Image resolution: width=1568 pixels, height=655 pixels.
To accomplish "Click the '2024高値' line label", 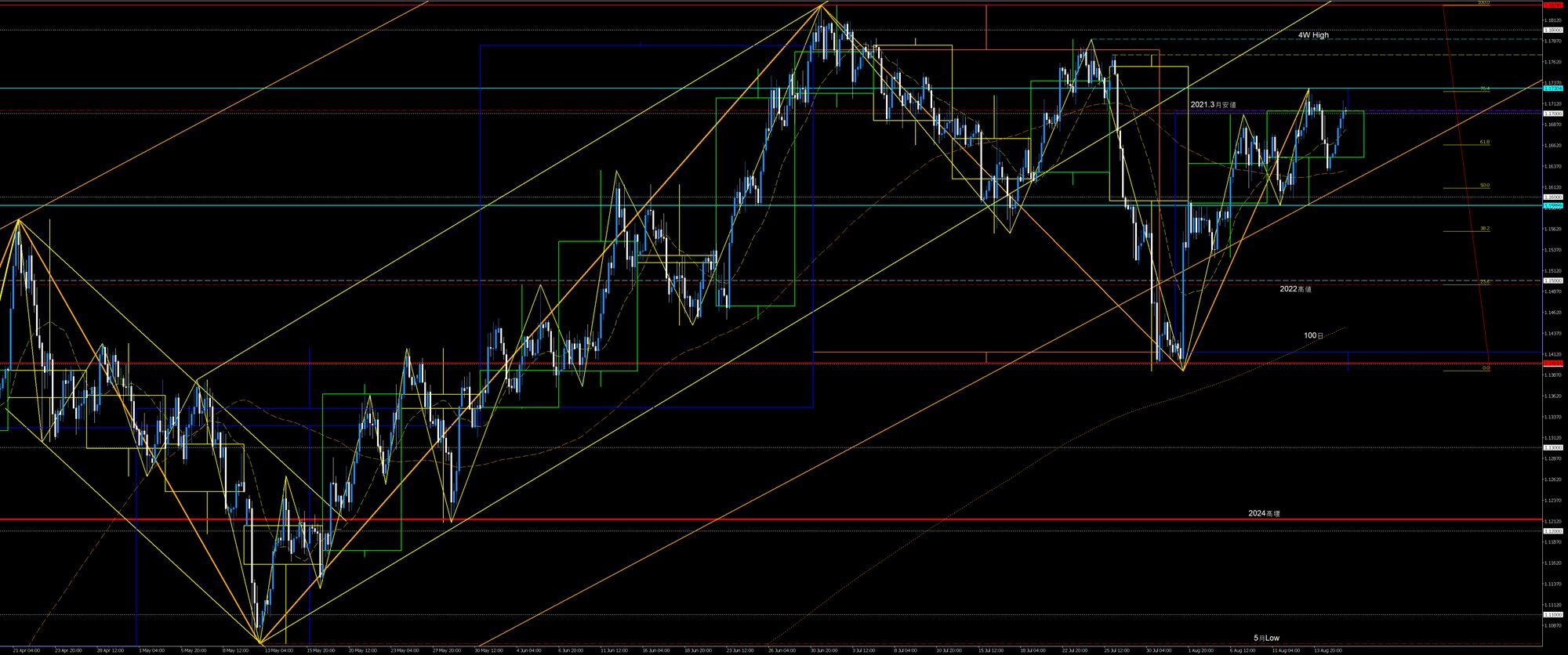I will [1265, 513].
